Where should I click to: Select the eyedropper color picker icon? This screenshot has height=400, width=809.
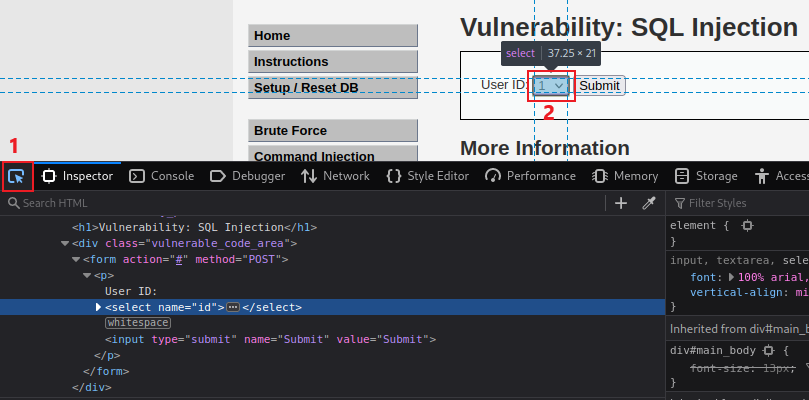tap(648, 203)
